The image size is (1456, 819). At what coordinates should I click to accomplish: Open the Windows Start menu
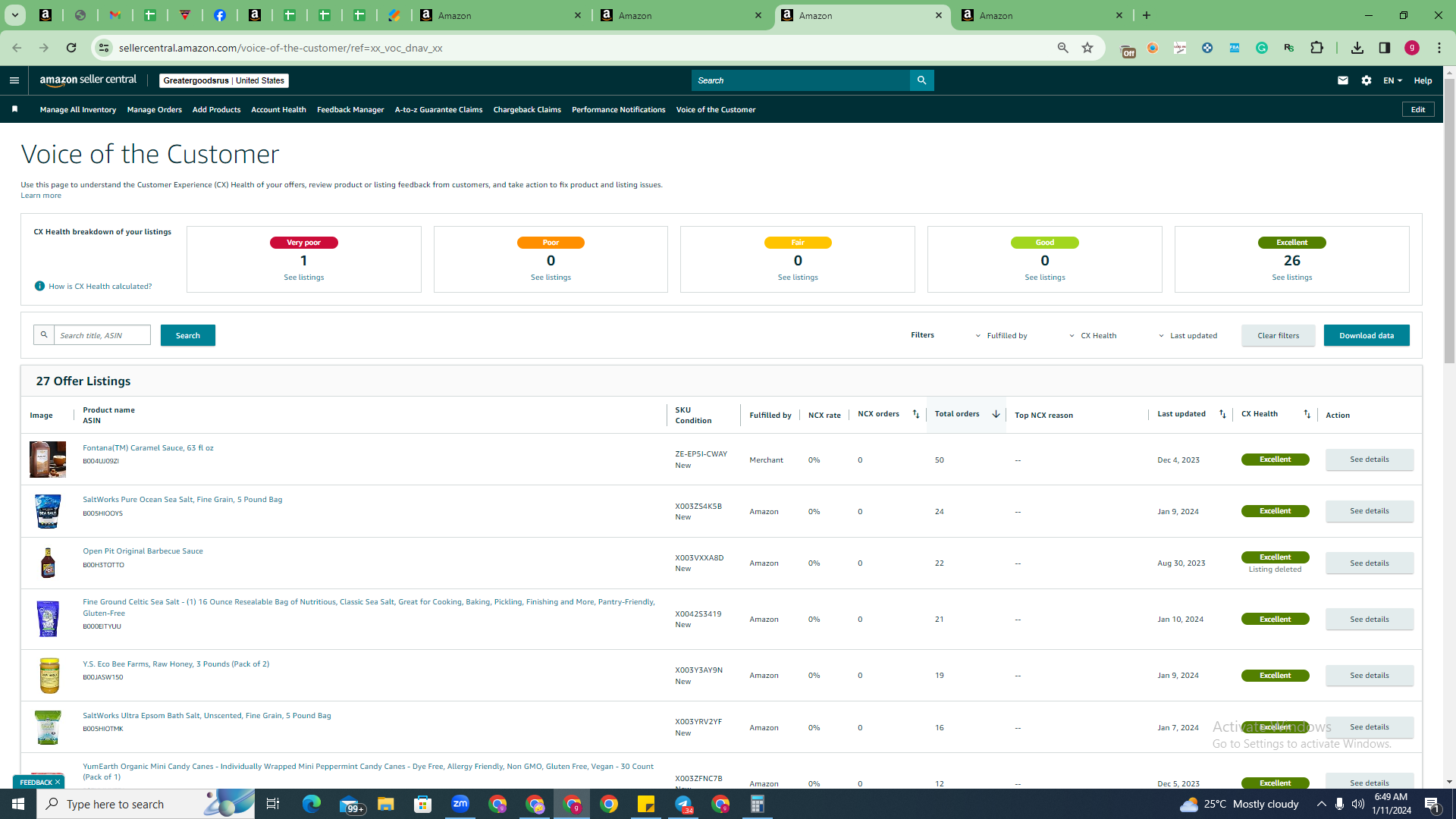[x=18, y=804]
